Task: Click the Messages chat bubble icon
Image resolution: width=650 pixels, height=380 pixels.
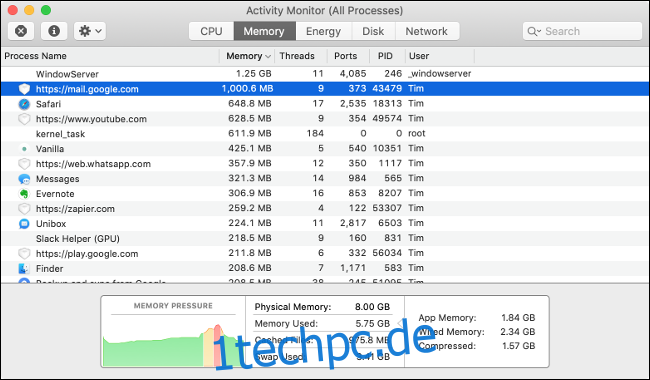Action: coord(24,179)
